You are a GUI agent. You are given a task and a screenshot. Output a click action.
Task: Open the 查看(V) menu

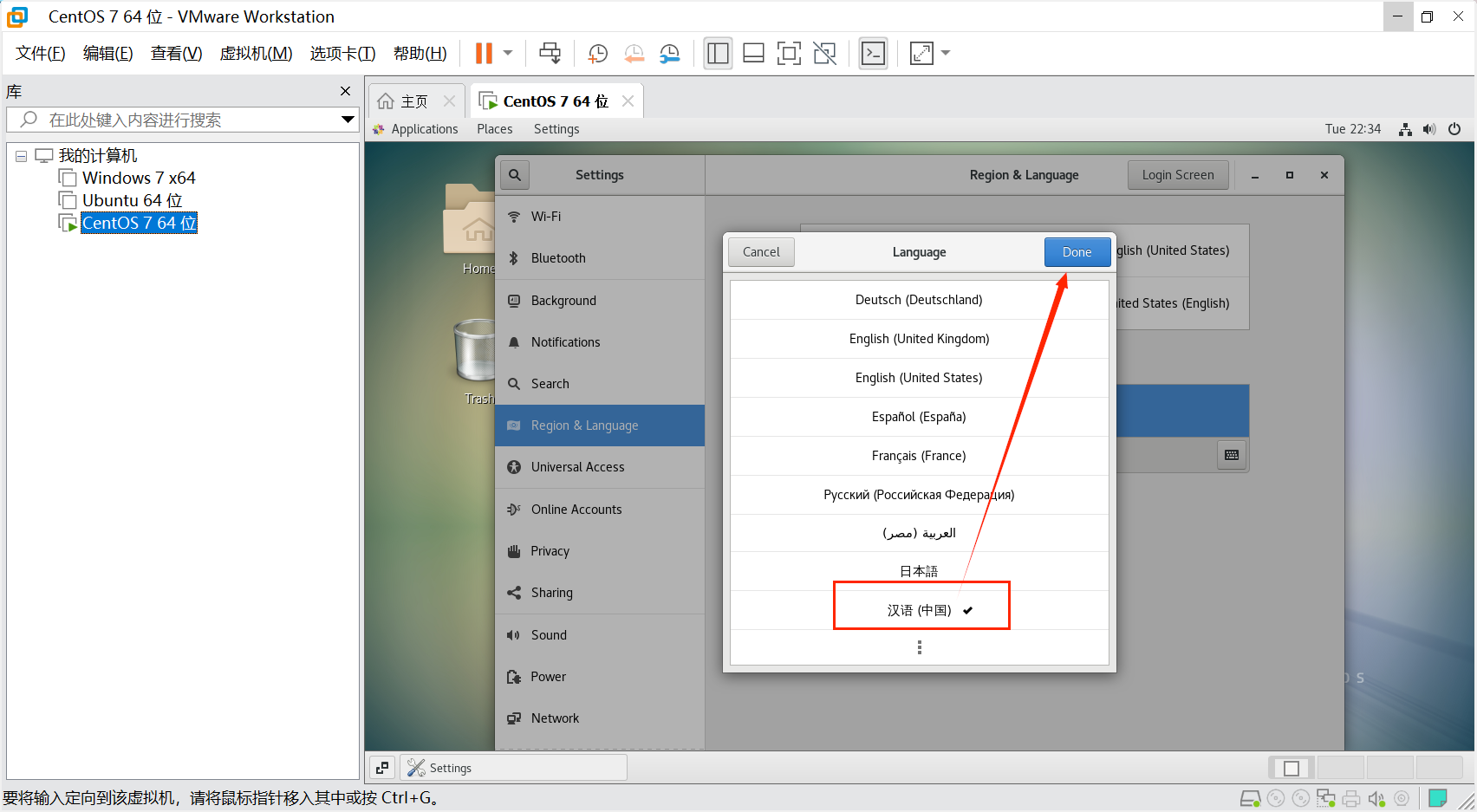coord(176,53)
